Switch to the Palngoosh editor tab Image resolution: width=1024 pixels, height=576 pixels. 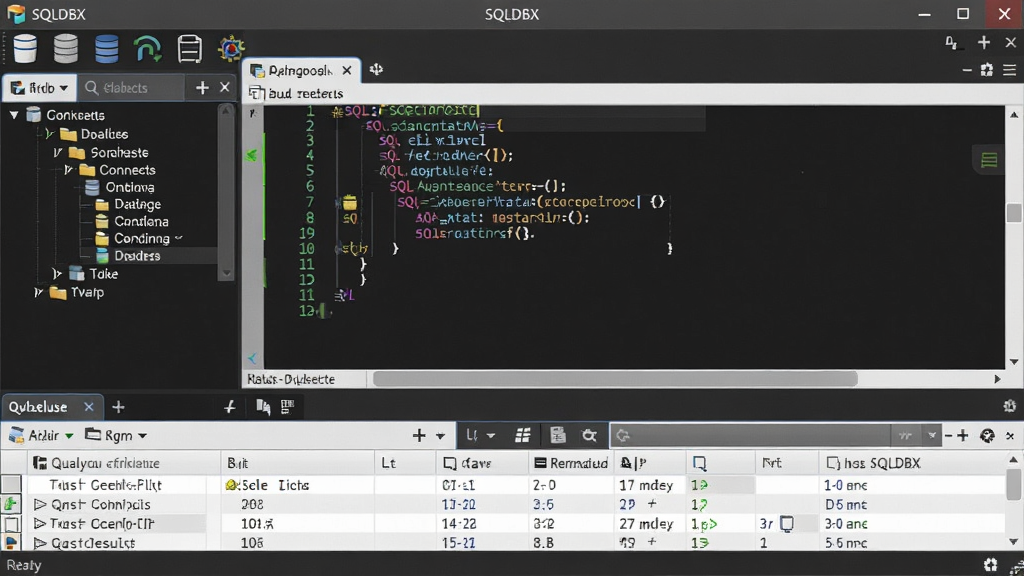tap(300, 71)
